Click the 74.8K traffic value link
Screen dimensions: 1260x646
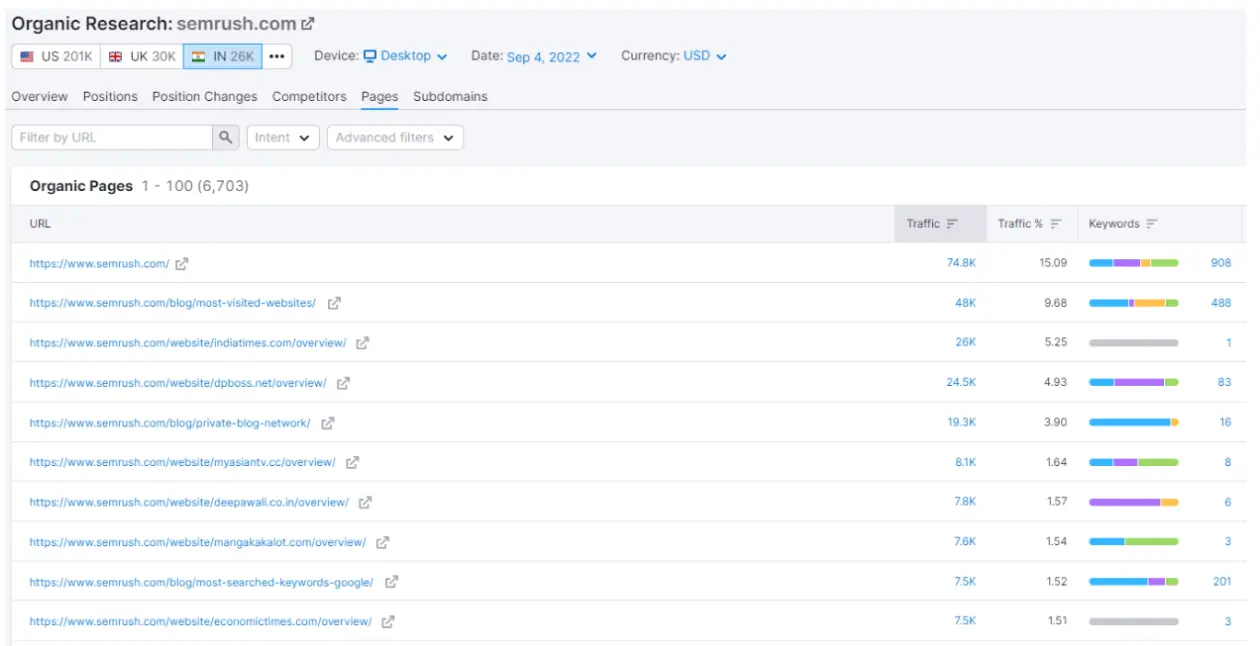tap(961, 263)
